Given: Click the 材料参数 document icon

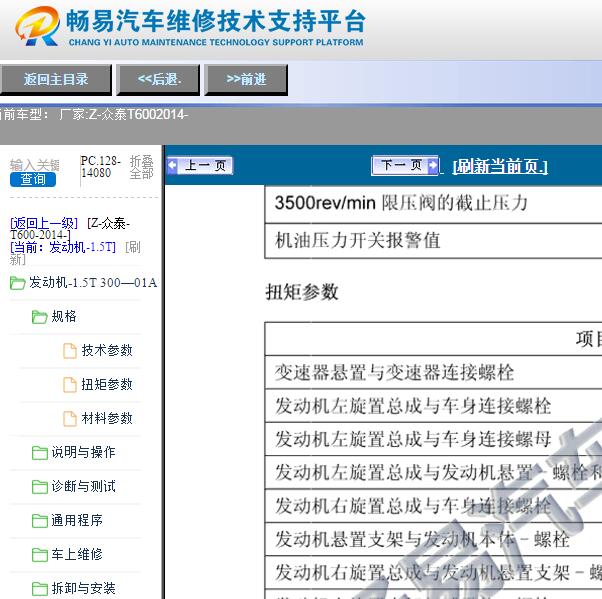Looking at the screenshot, I should pyautogui.click(x=69, y=419).
